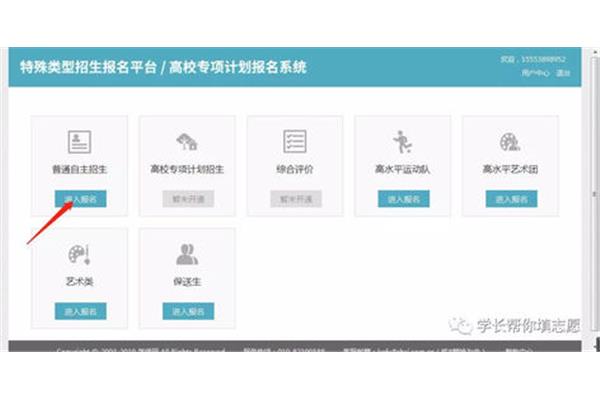600x400 pixels.
Task: Click the 普通自主招生 ID card icon
Action: coord(79,142)
